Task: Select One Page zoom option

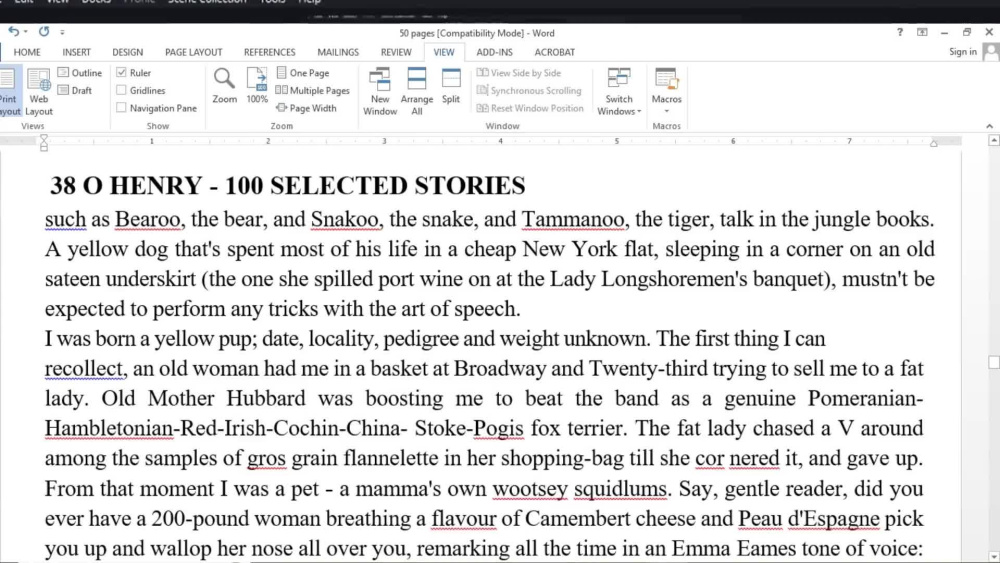Action: pos(303,73)
